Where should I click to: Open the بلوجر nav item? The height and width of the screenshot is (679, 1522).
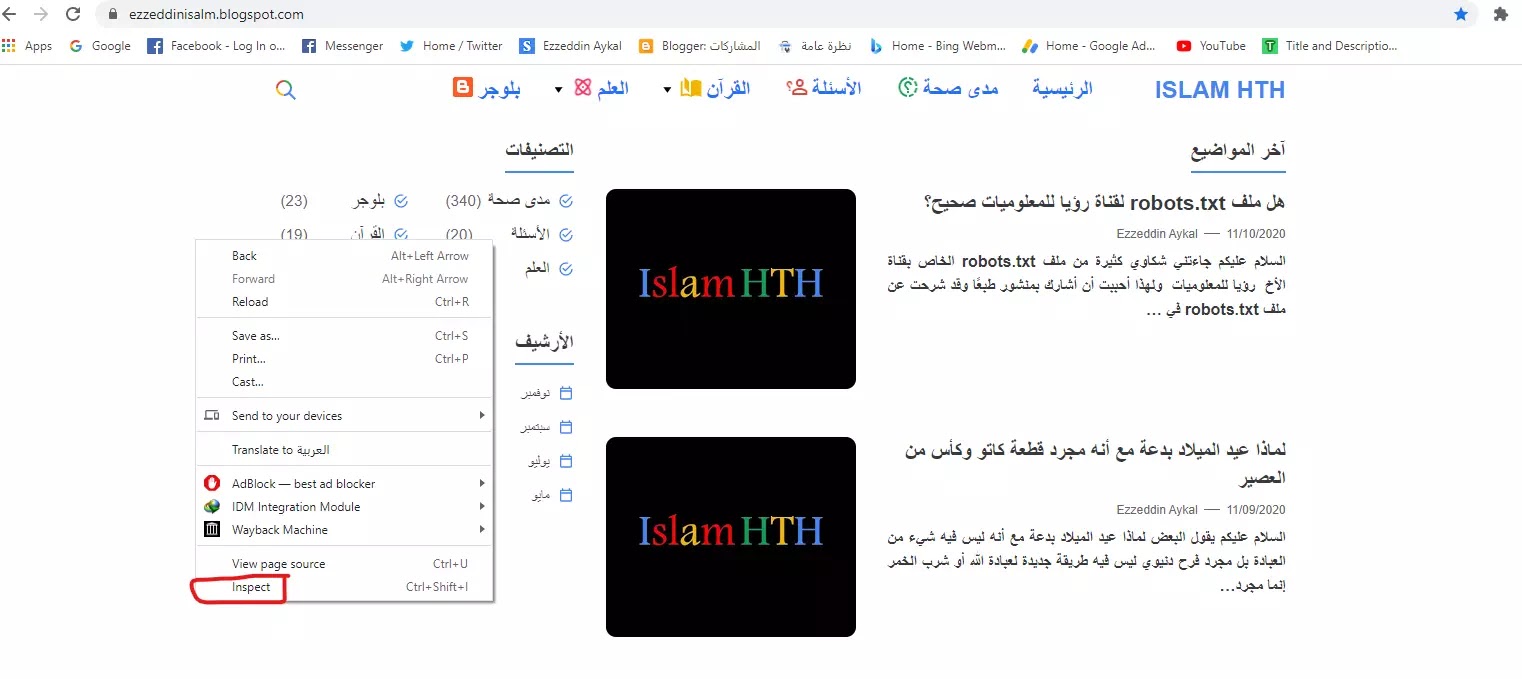pos(487,88)
